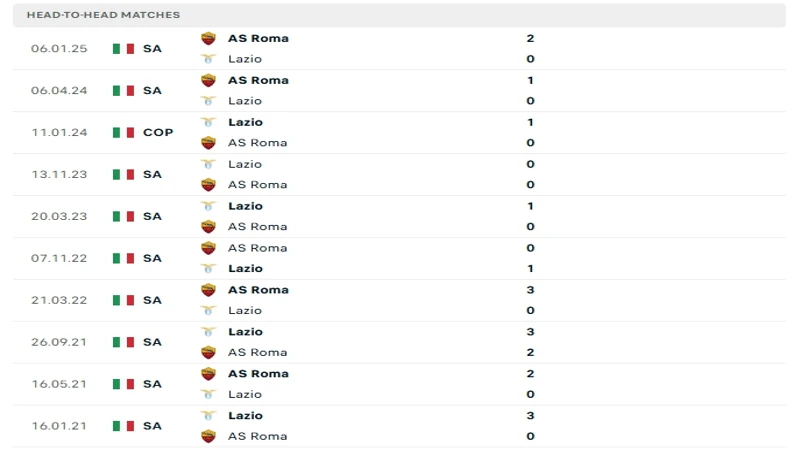Click Italy flag next to COP label
This screenshot has height=450, width=800.
123,132
